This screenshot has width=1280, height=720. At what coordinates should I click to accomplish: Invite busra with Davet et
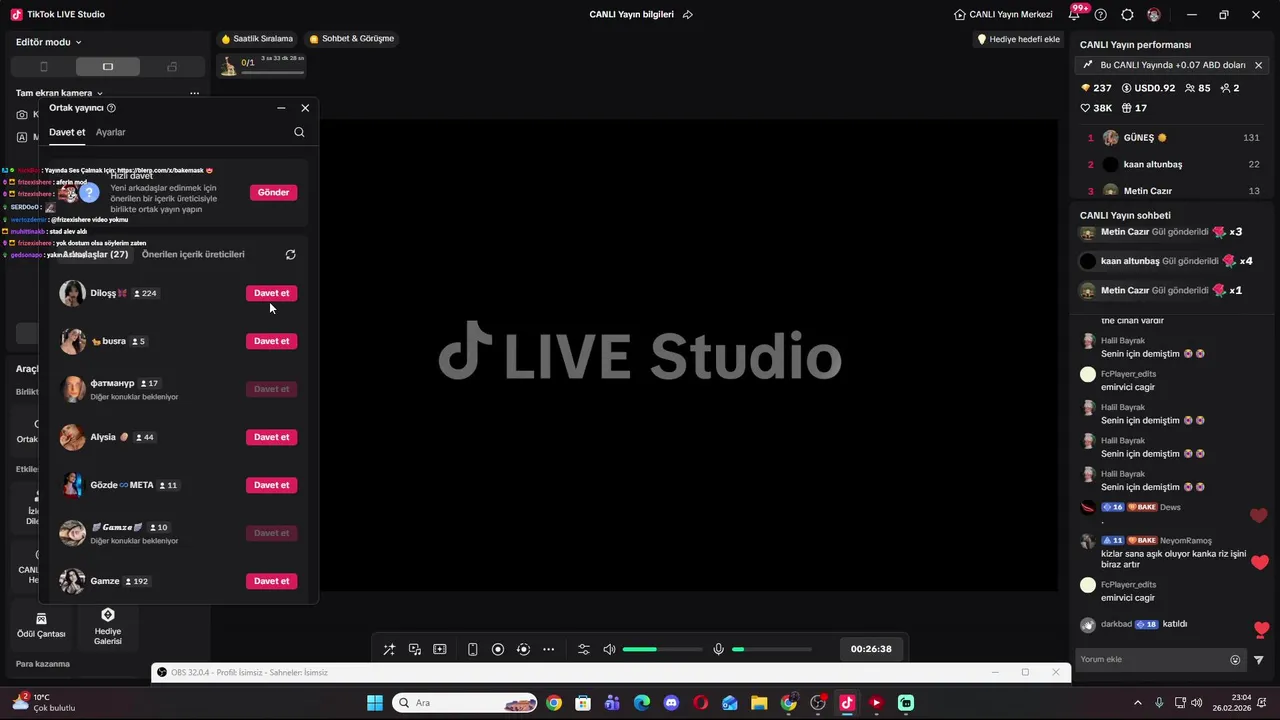(271, 341)
